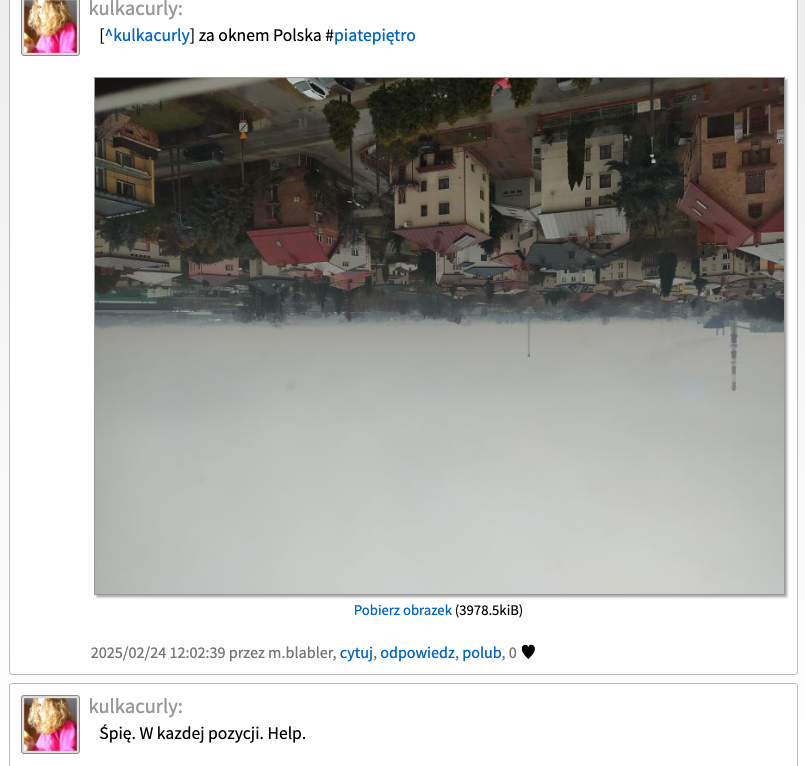Open the upside-down town photo

pyautogui.click(x=439, y=336)
